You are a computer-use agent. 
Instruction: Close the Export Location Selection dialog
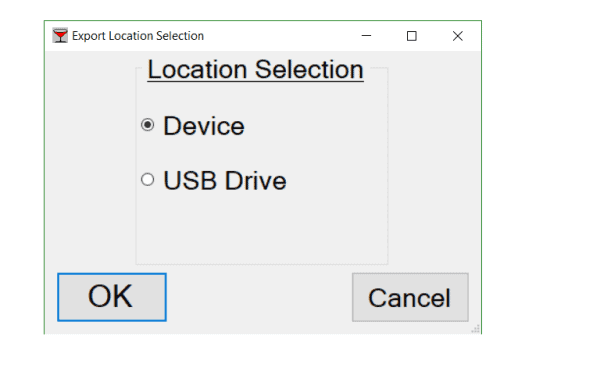tap(458, 36)
